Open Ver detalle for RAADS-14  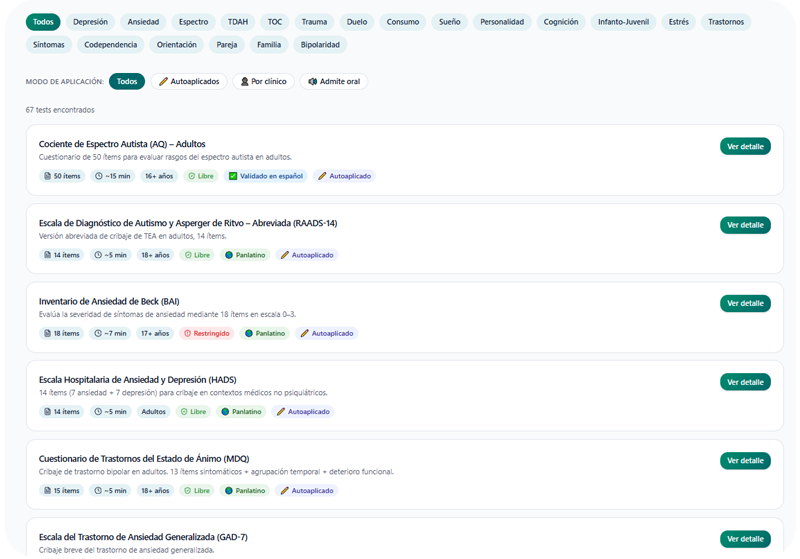pos(745,225)
